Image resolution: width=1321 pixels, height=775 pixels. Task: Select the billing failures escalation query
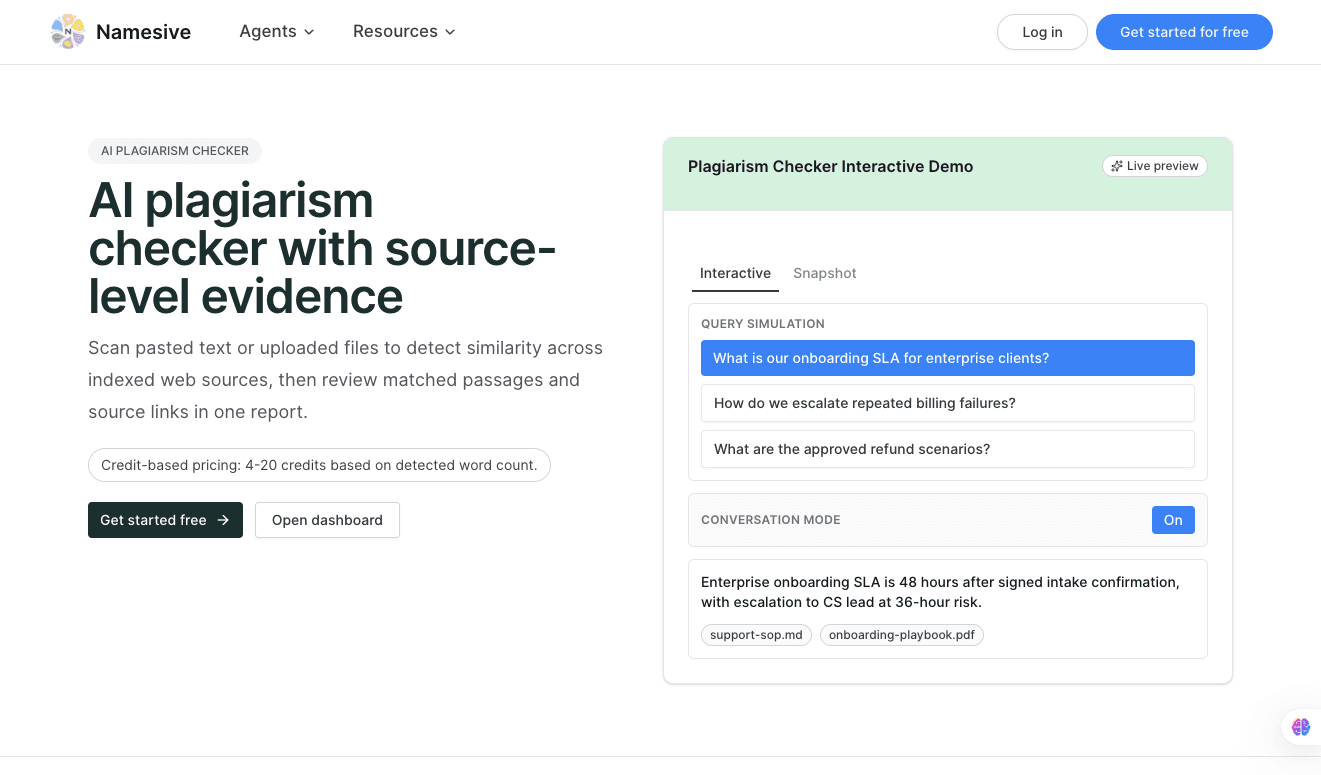[947, 403]
